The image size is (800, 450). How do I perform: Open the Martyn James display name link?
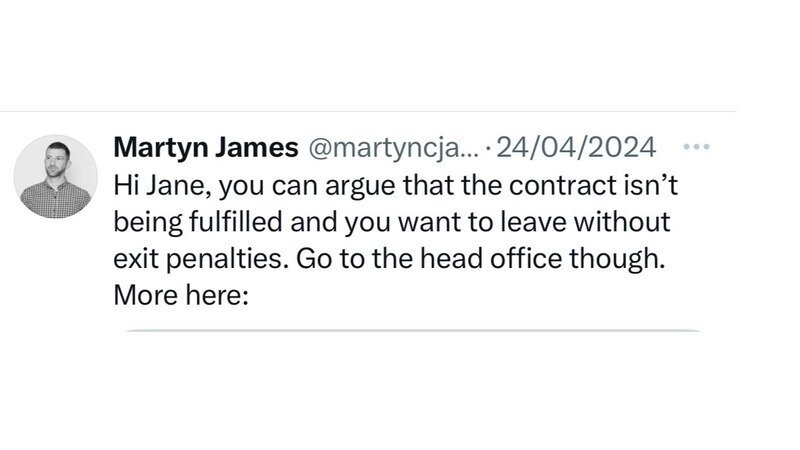(207, 149)
